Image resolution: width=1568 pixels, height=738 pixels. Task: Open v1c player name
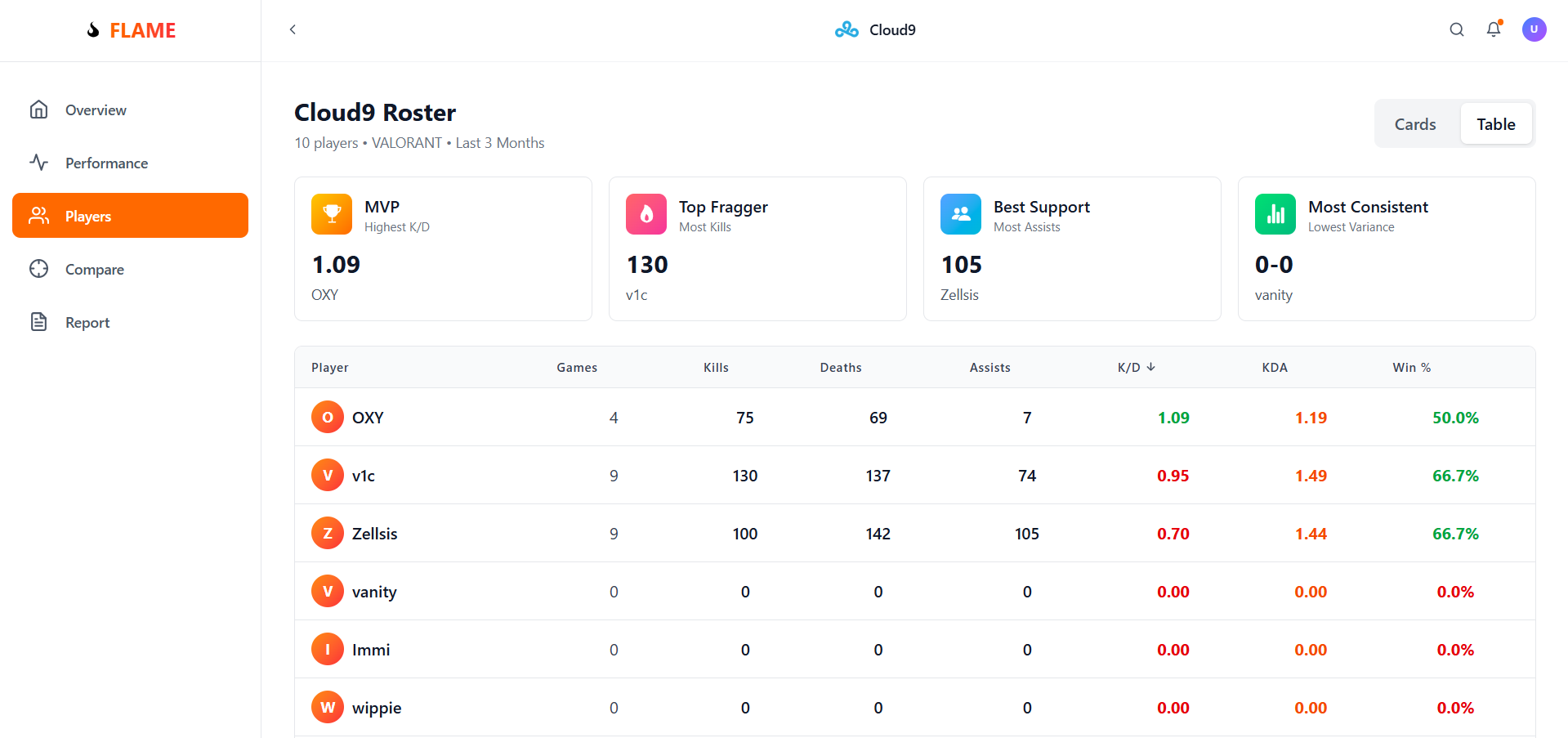coord(364,476)
